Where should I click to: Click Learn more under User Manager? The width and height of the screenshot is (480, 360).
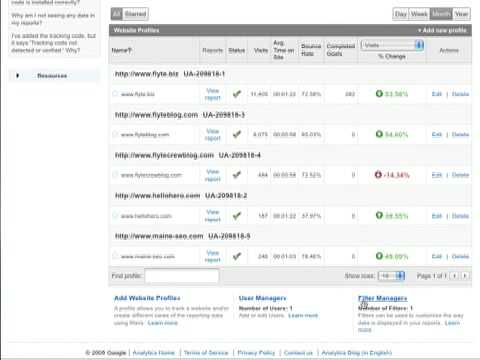303,315
